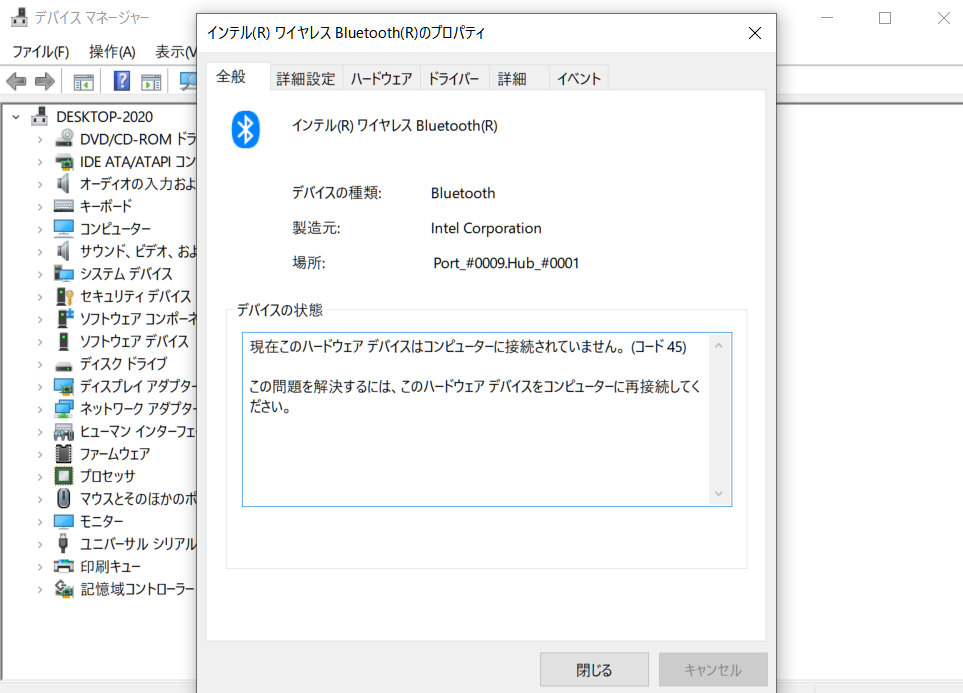
Task: Select the DESKTOP-2020 tree item label
Action: click(x=104, y=117)
